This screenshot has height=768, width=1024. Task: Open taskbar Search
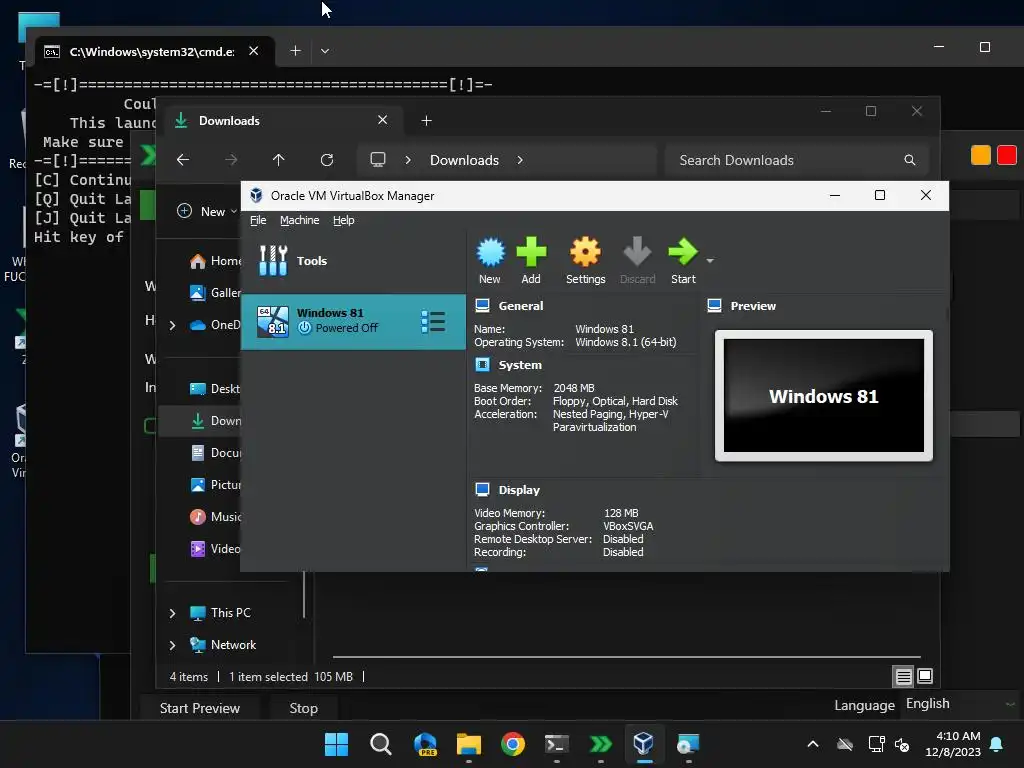[x=381, y=744]
